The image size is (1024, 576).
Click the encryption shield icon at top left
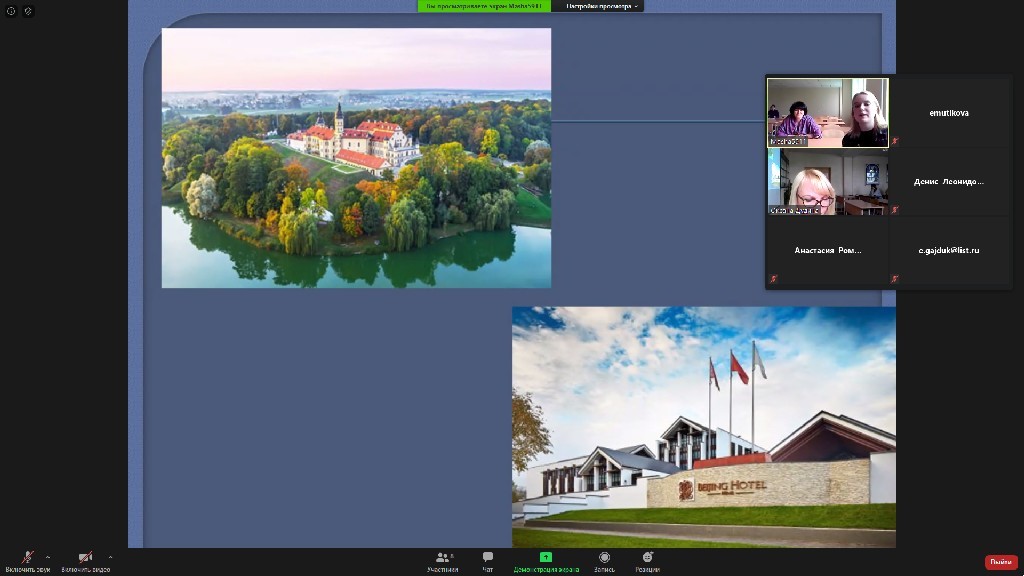pos(28,11)
